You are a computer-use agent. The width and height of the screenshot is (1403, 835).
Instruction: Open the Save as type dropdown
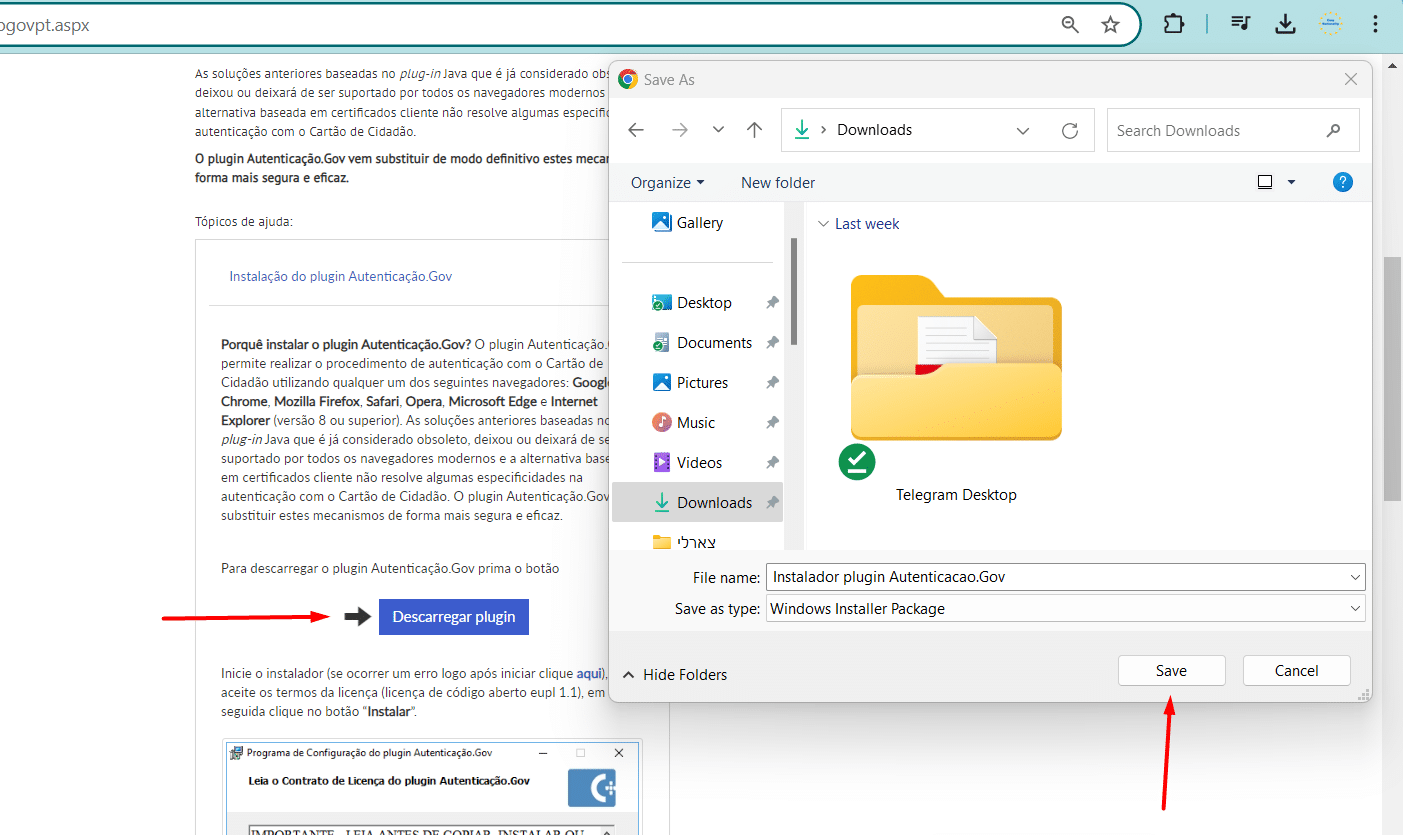point(1066,608)
